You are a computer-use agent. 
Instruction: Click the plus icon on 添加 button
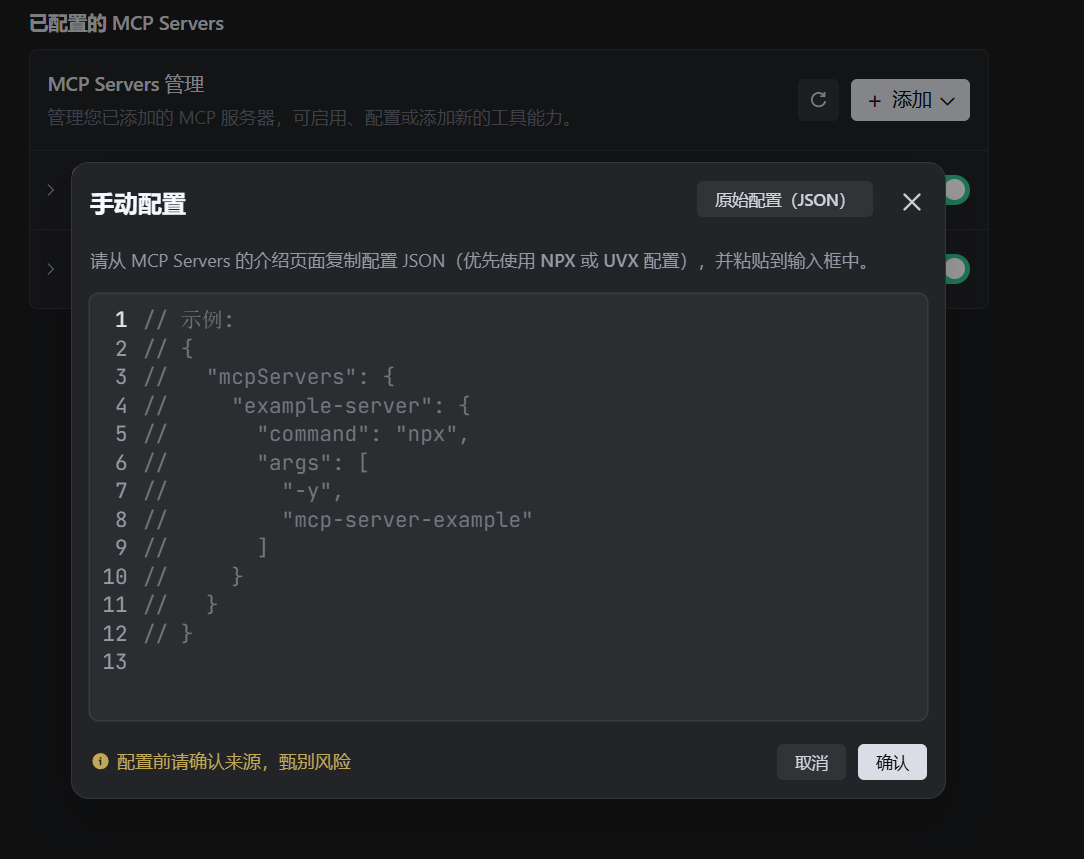(x=875, y=101)
